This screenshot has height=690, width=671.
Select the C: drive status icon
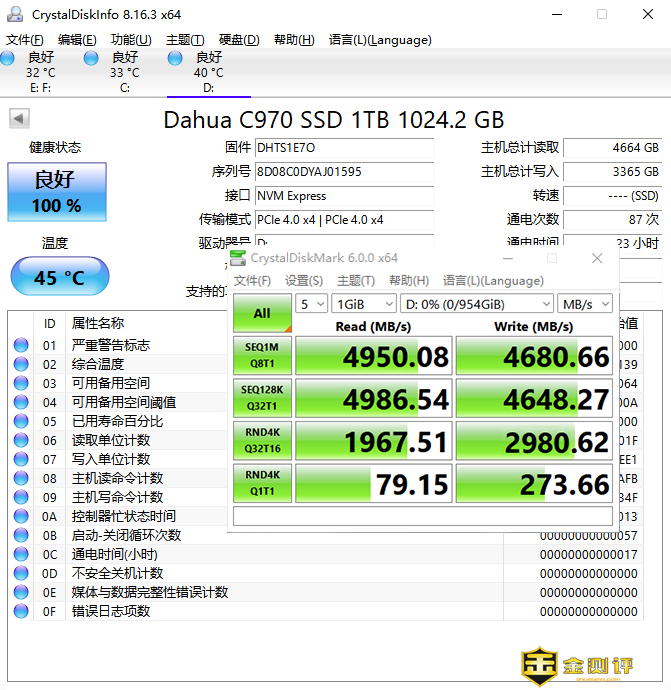click(x=91, y=60)
